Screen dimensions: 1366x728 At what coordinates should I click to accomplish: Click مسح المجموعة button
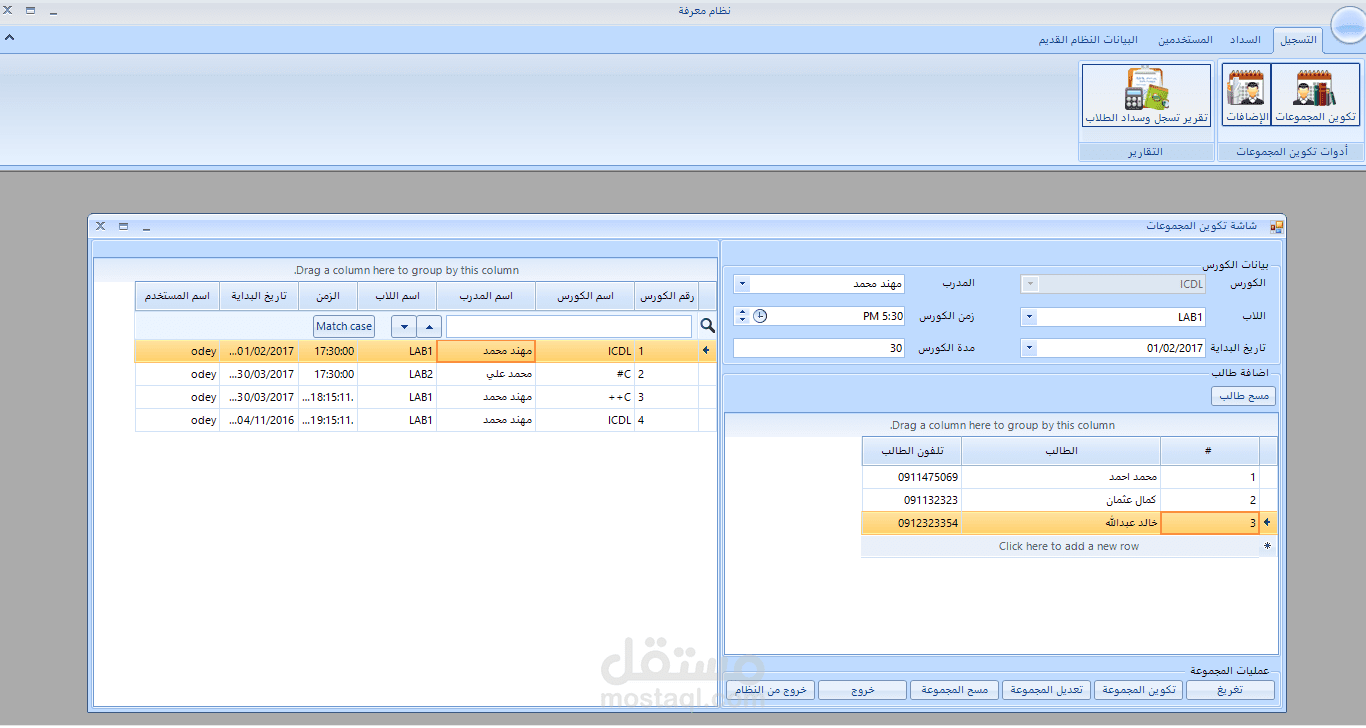click(x=954, y=690)
